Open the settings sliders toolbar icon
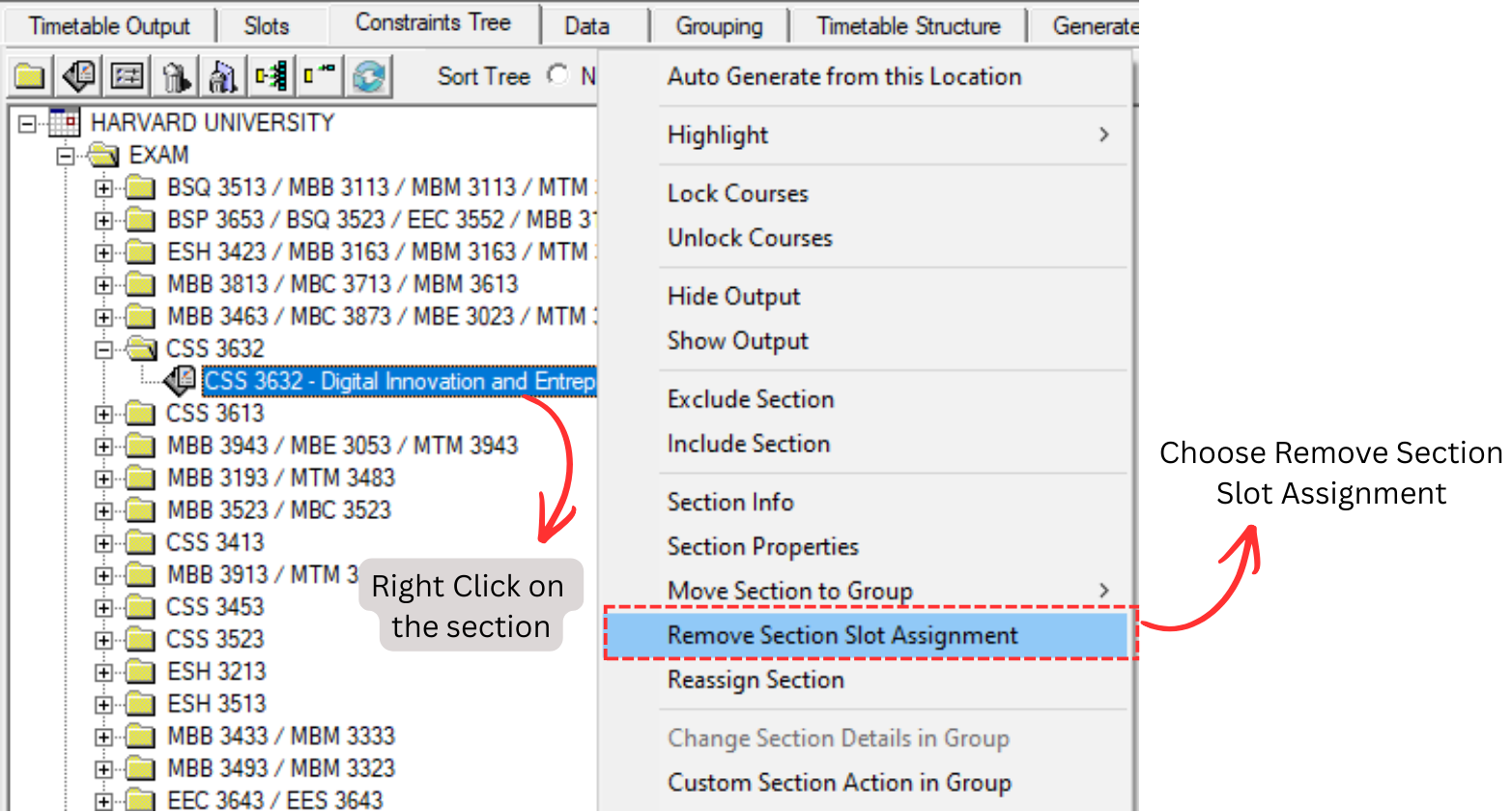The height and width of the screenshot is (812, 1512). (x=128, y=75)
